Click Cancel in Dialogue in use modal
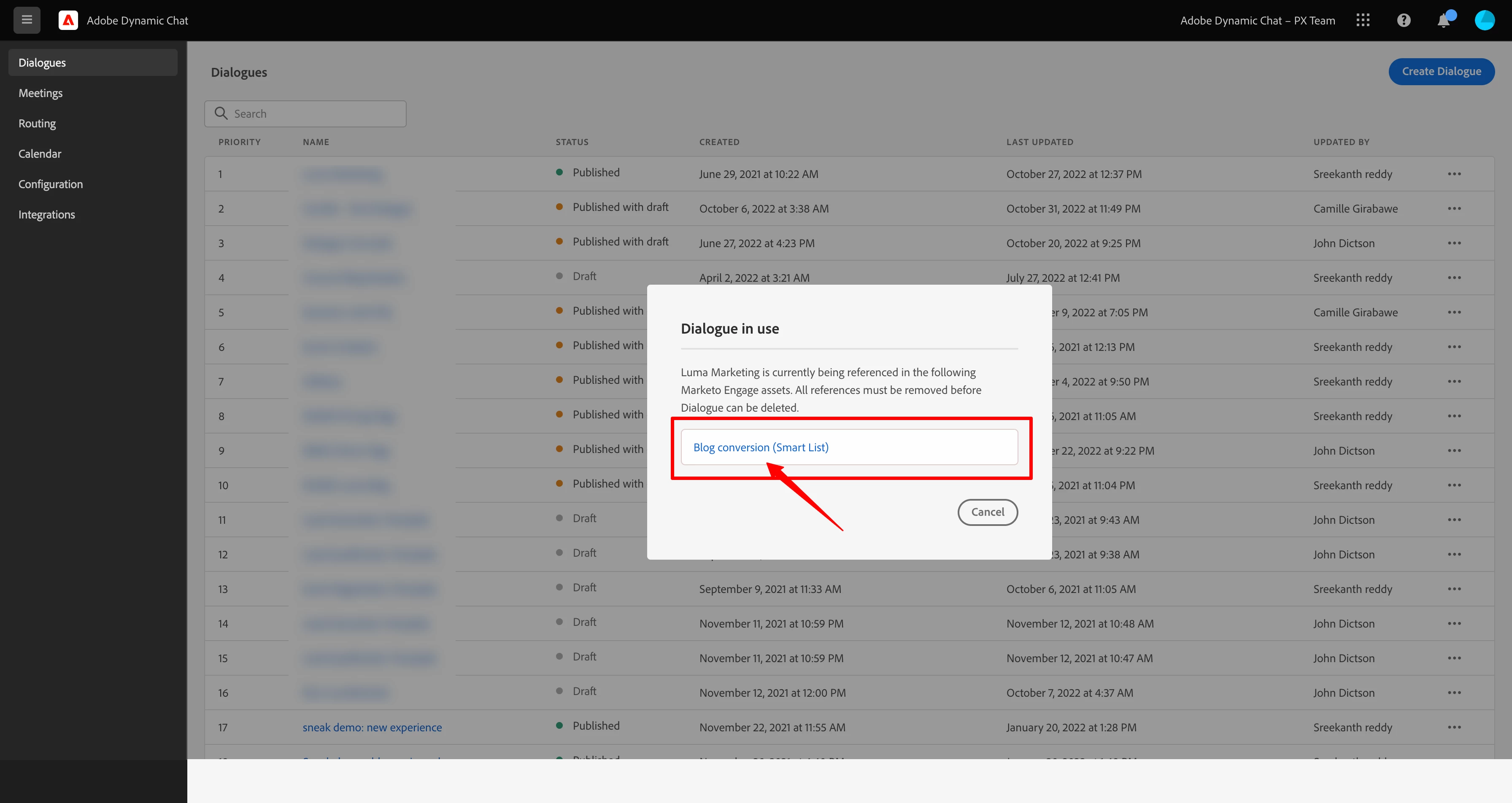 (x=987, y=512)
